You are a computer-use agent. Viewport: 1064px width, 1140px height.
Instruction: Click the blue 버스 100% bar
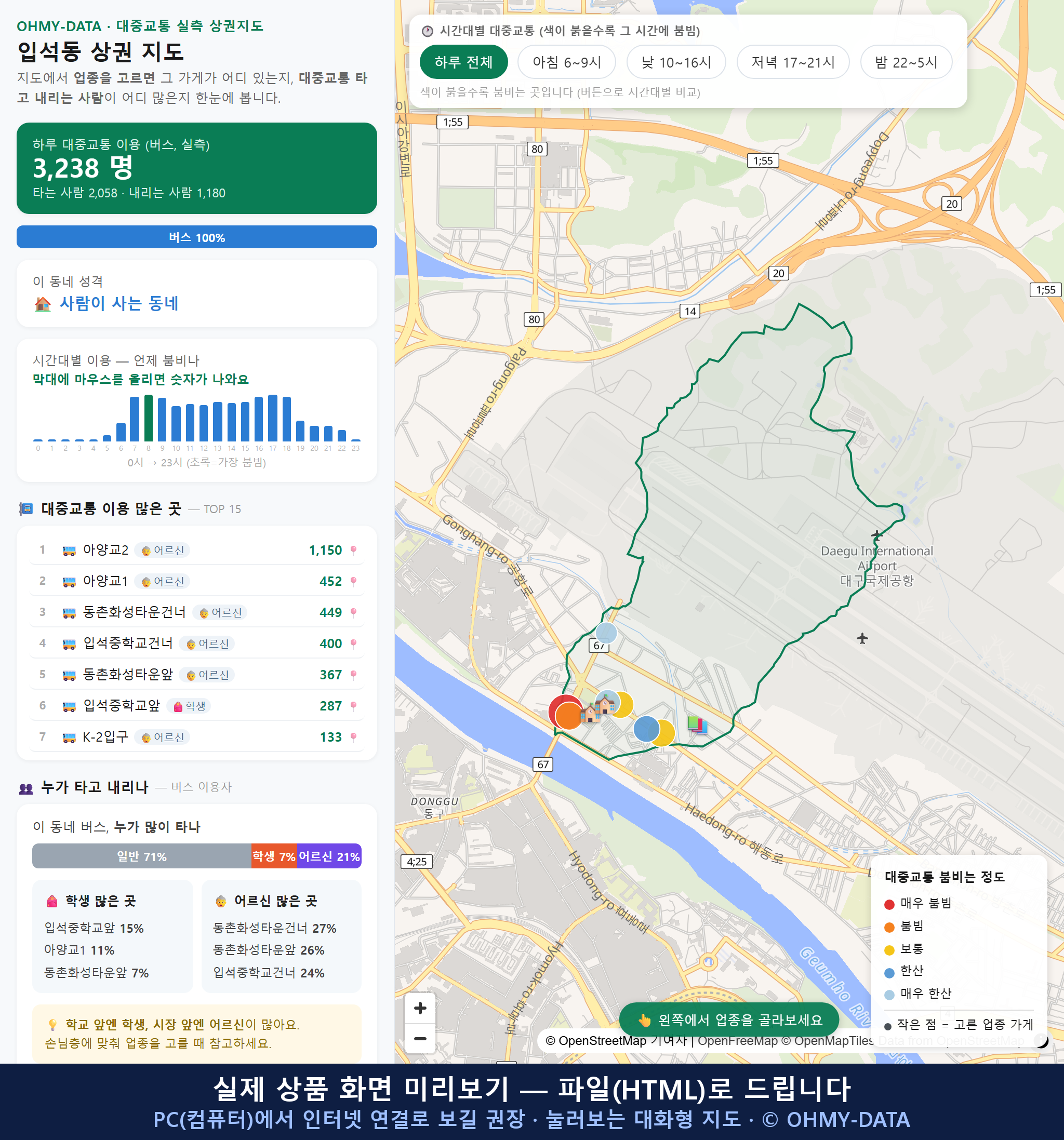click(197, 237)
